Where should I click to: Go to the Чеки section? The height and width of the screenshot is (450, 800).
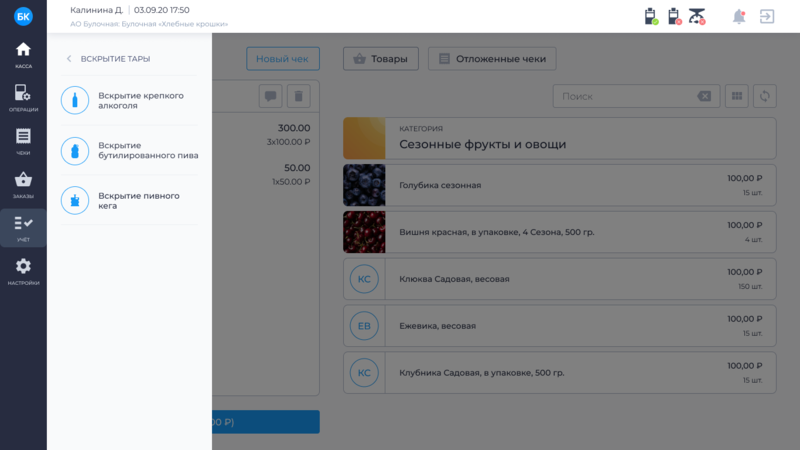(x=23, y=141)
